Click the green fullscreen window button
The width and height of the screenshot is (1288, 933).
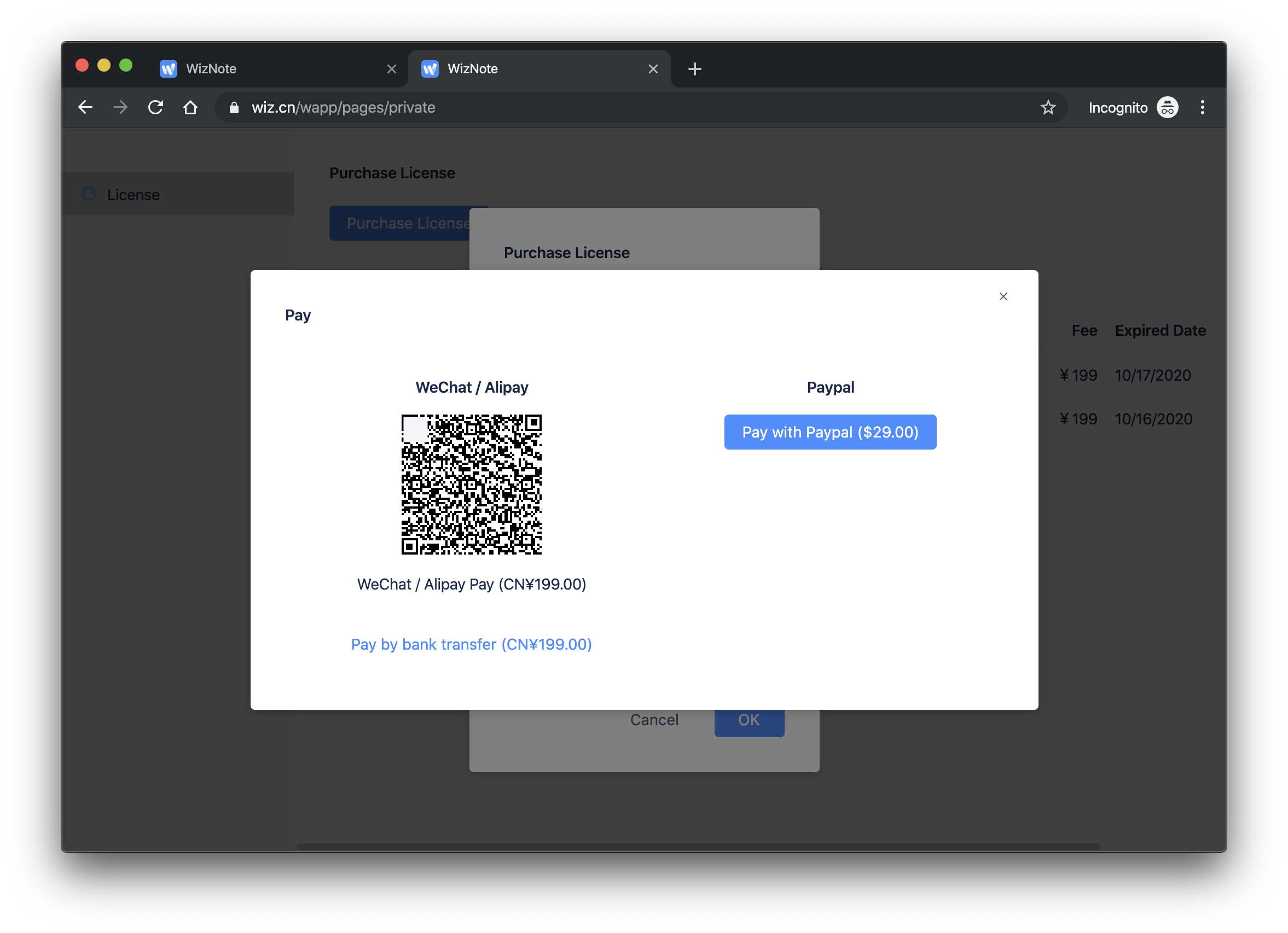click(126, 65)
